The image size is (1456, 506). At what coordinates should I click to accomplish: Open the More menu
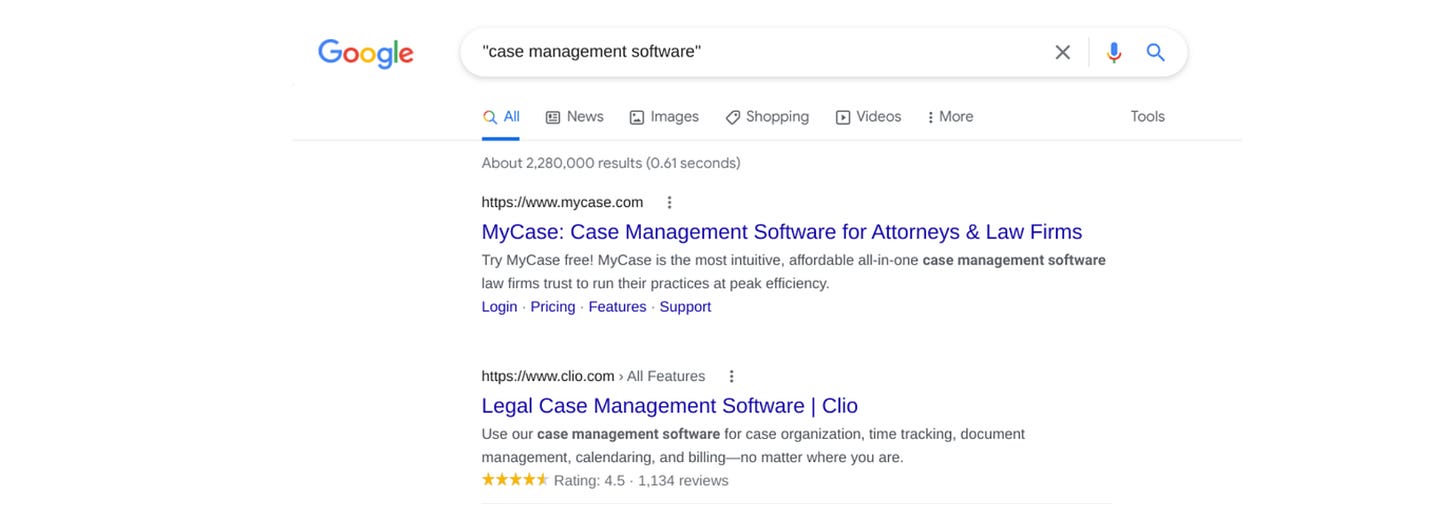point(950,117)
